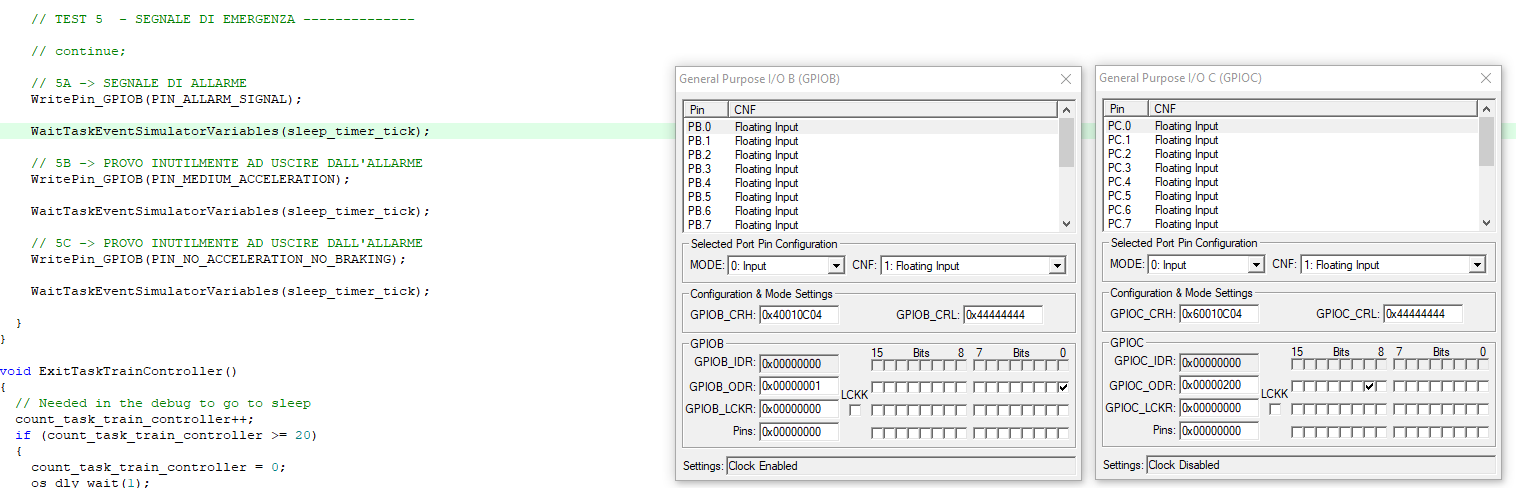Image resolution: width=1516 pixels, height=488 pixels.
Task: Click scroll-up arrow of GPIOC pin list
Action: coord(1486,110)
